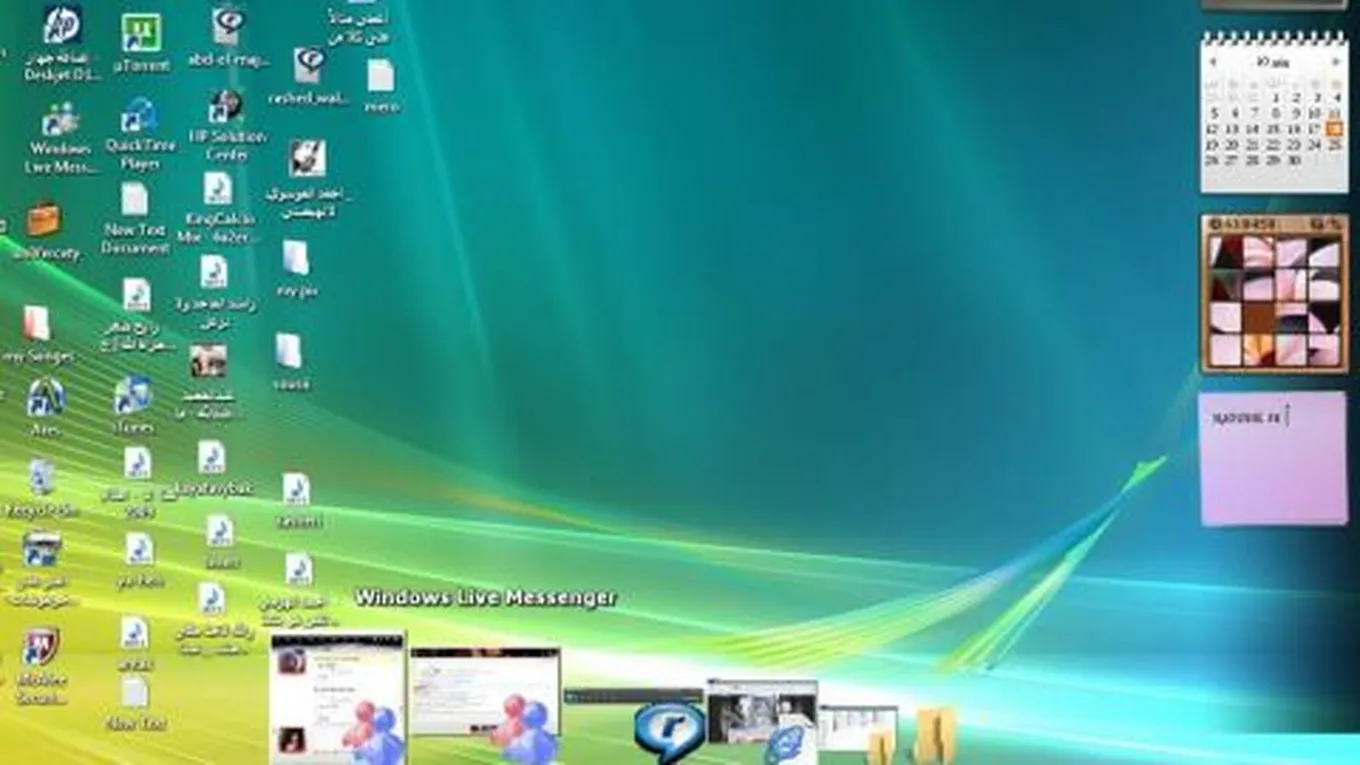Open the McAfee Security shortcut

pos(40,647)
